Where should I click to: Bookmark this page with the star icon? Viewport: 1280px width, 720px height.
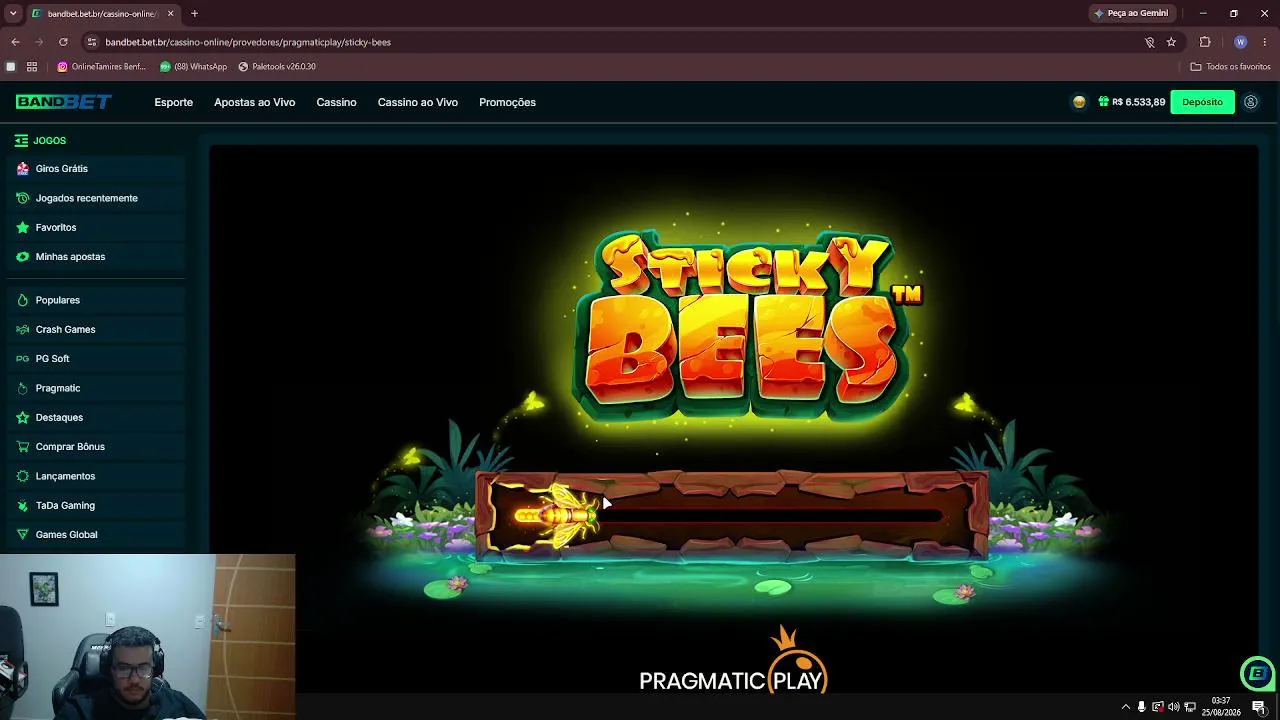[1171, 42]
